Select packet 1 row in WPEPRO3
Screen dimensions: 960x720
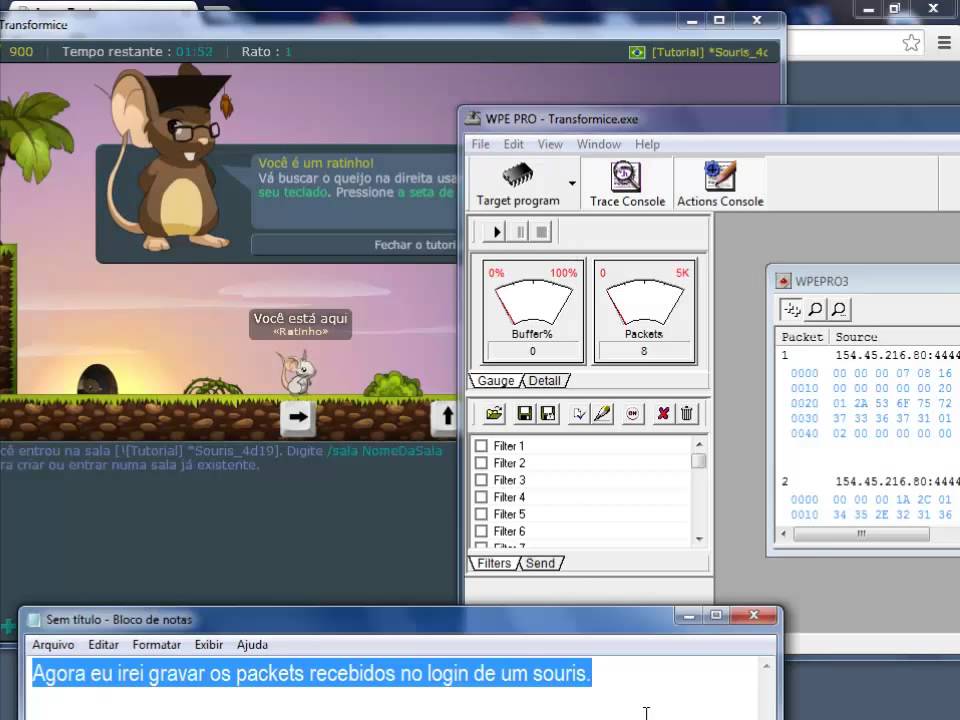click(869, 356)
